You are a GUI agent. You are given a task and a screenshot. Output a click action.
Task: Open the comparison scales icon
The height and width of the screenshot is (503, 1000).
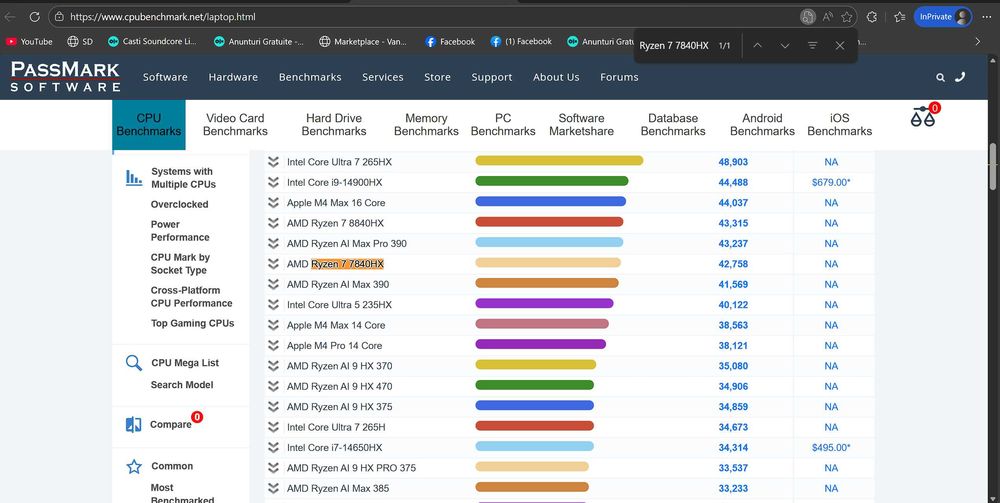pos(923,117)
